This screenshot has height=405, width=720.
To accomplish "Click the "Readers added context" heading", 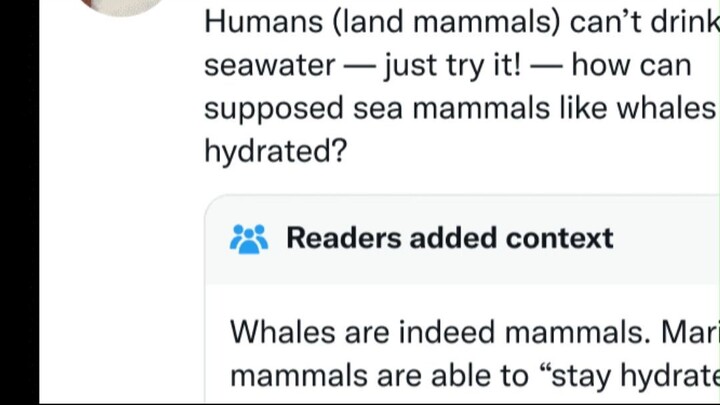I will [x=449, y=238].
